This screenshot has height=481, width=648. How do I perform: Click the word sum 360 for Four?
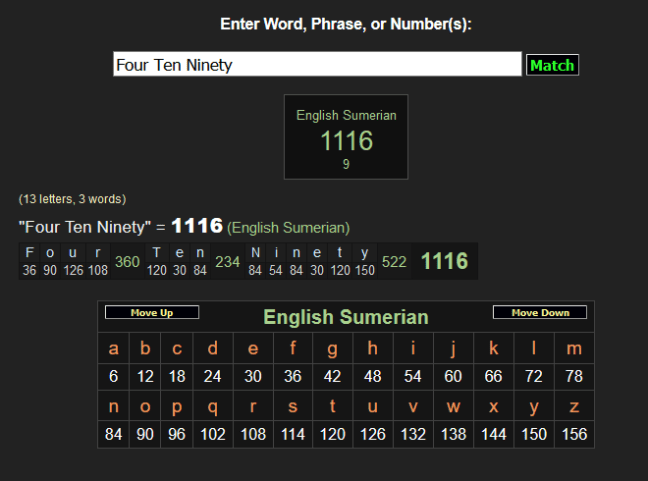(127, 262)
